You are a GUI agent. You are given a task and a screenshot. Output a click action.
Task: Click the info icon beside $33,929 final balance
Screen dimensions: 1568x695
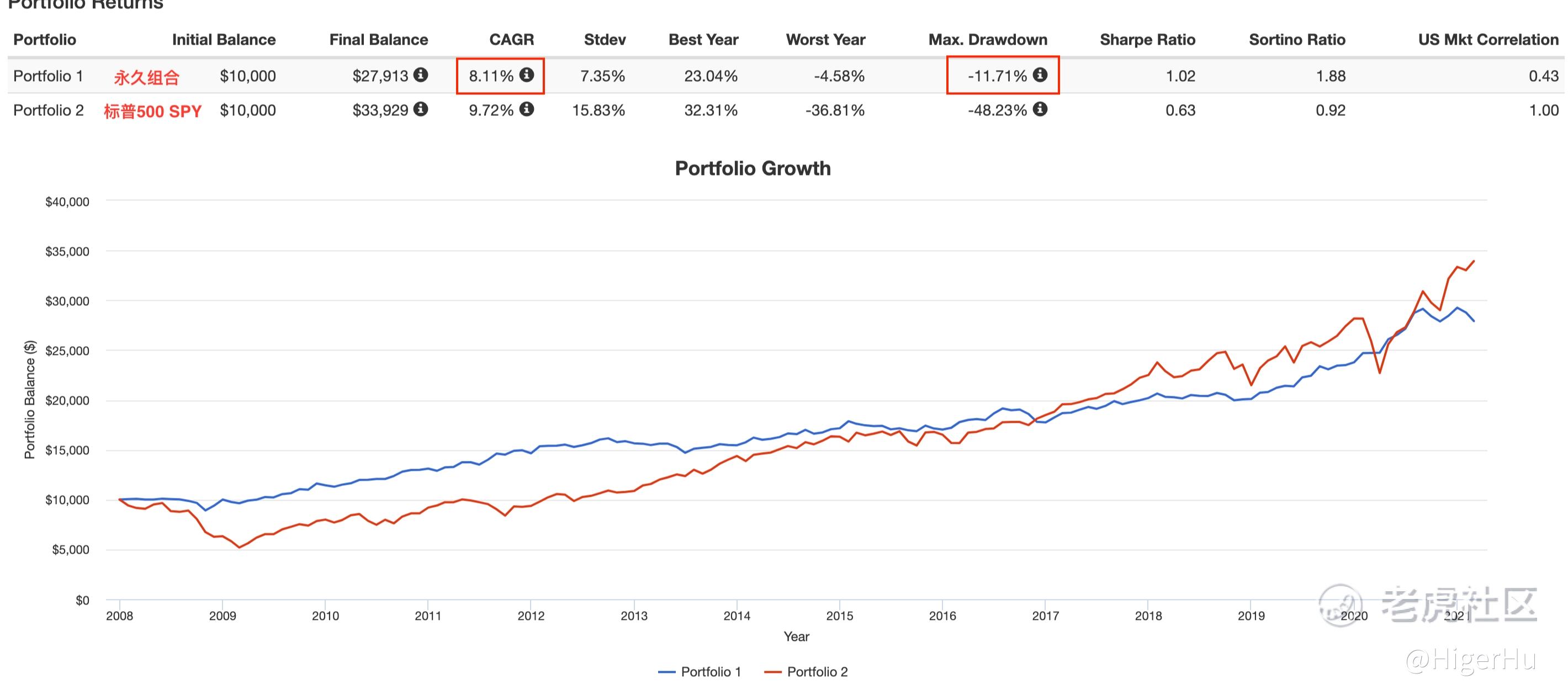421,109
